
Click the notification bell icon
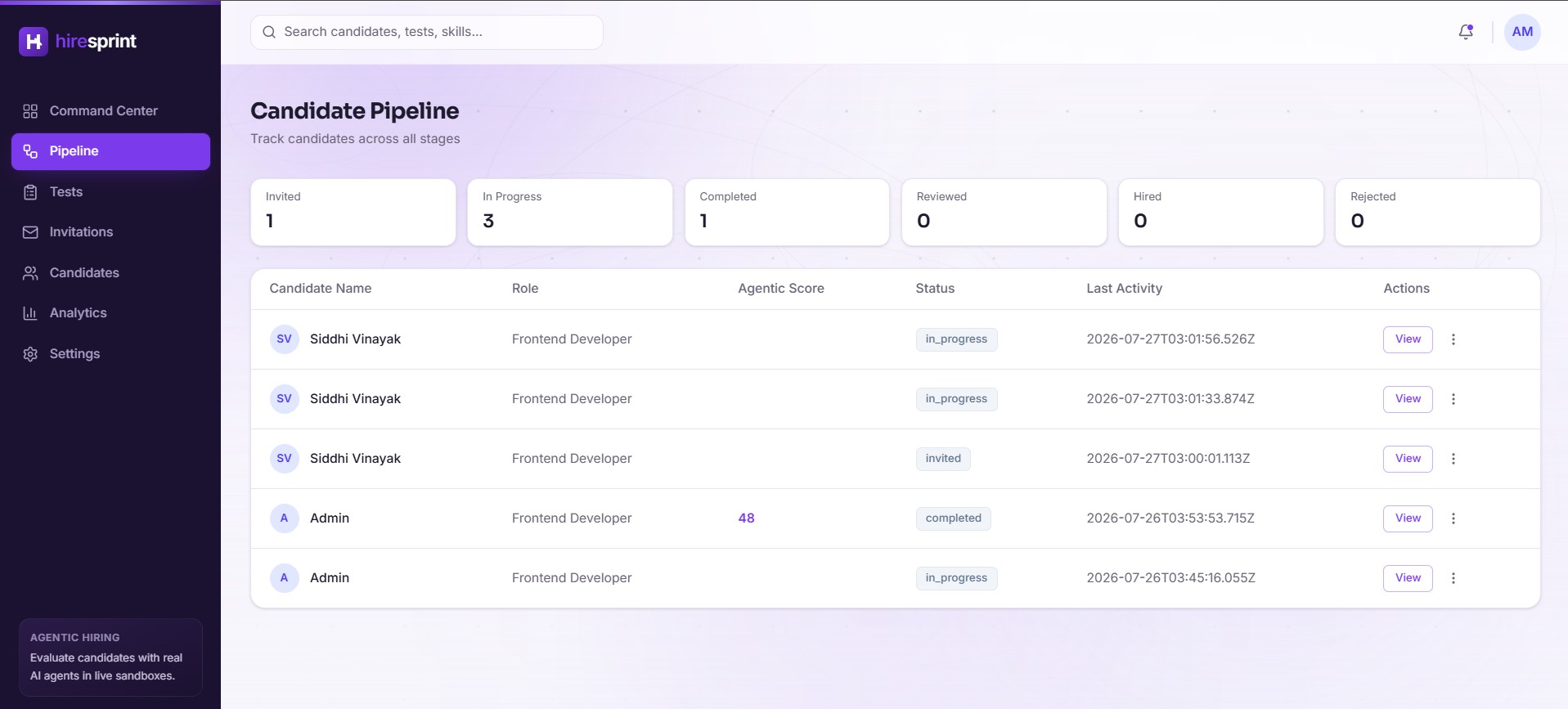1466,32
